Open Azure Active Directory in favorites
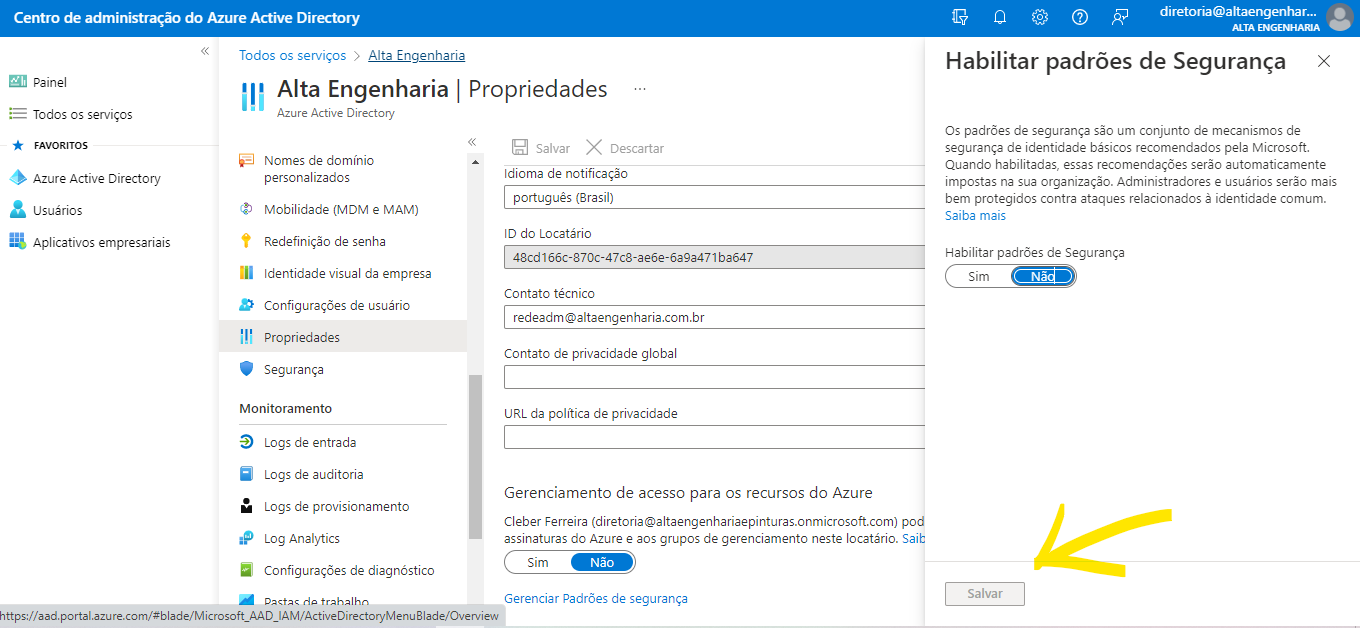Image resolution: width=1360 pixels, height=628 pixels. [x=96, y=178]
